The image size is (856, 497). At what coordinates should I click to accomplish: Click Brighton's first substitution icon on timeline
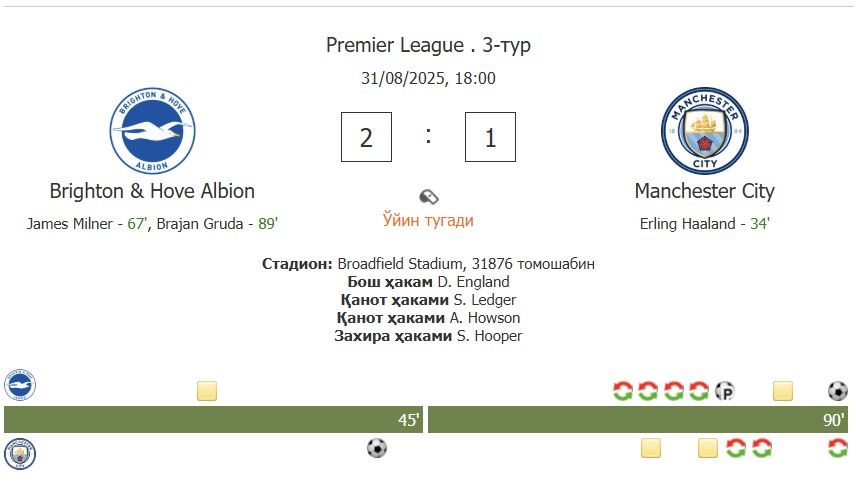[x=622, y=391]
